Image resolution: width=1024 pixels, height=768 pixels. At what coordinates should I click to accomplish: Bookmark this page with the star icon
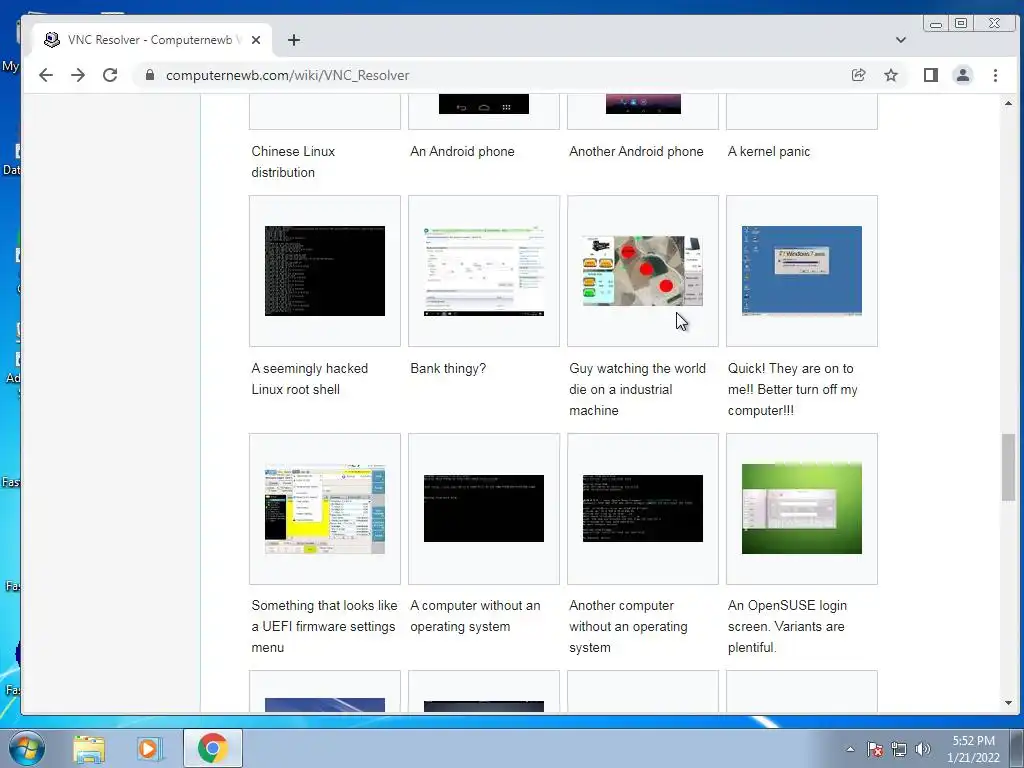click(x=891, y=75)
